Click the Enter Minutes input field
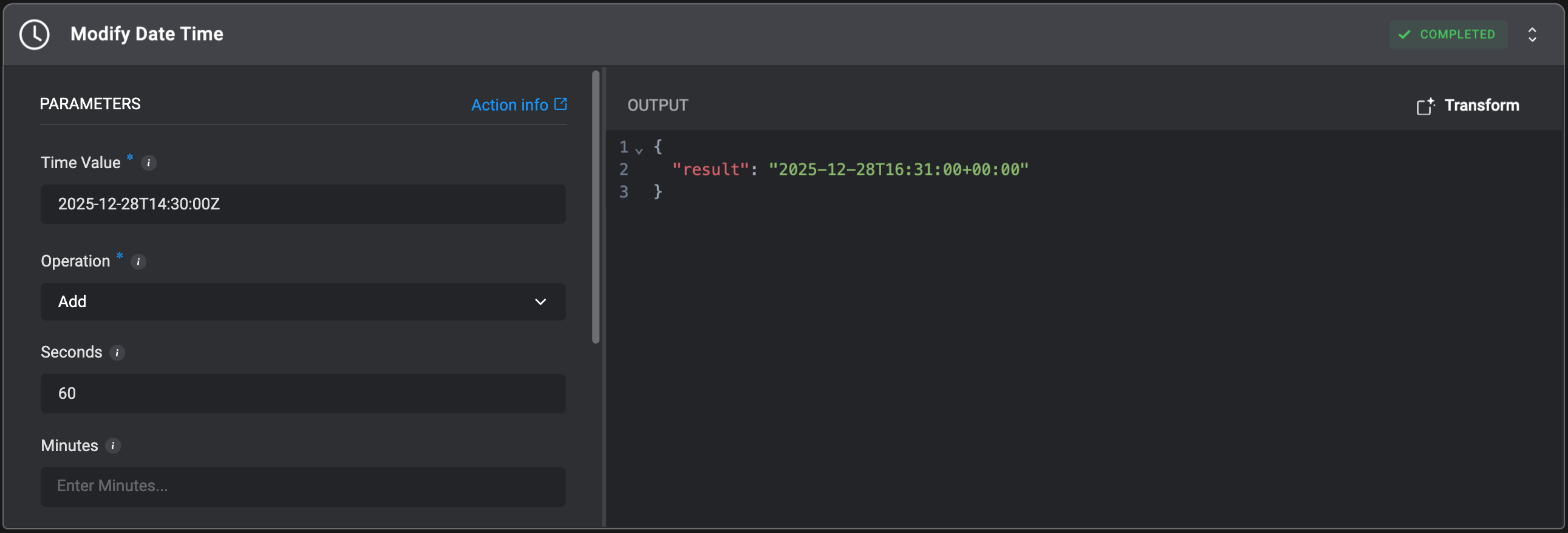 [303, 486]
